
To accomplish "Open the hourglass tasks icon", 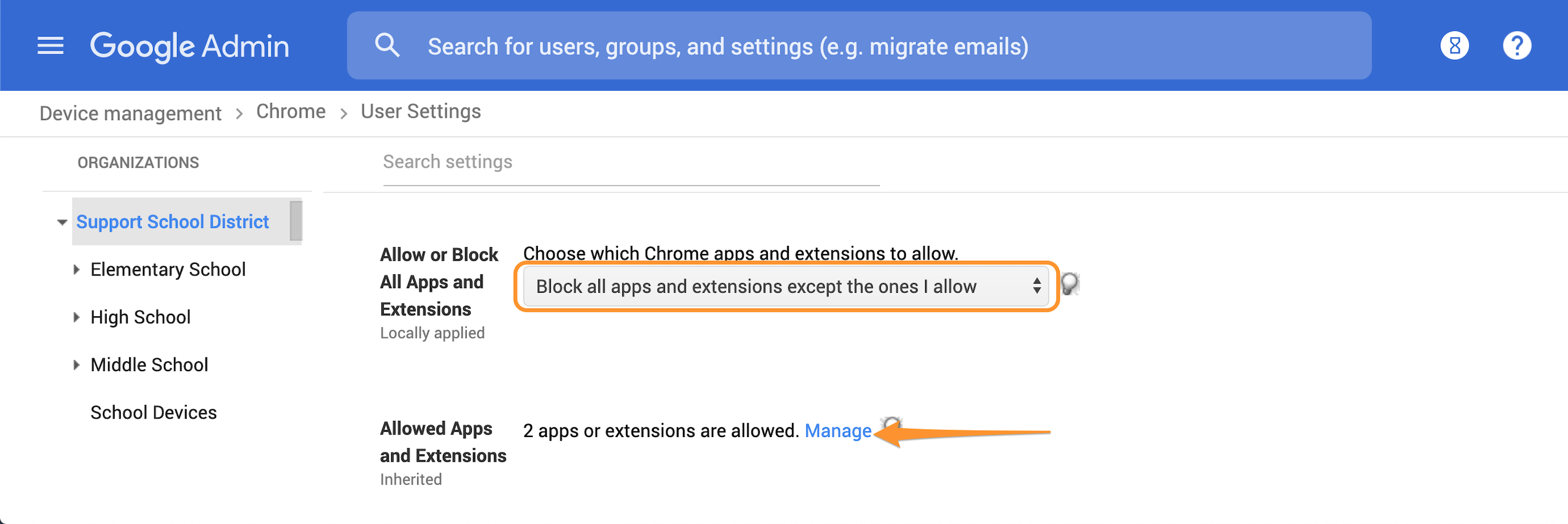I will (1455, 46).
